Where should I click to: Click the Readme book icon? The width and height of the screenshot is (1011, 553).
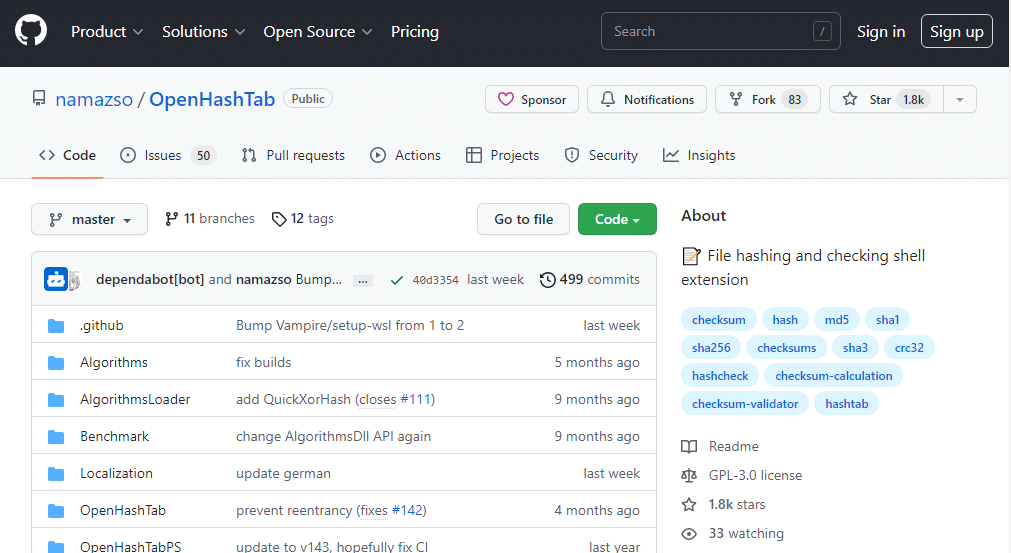689,447
